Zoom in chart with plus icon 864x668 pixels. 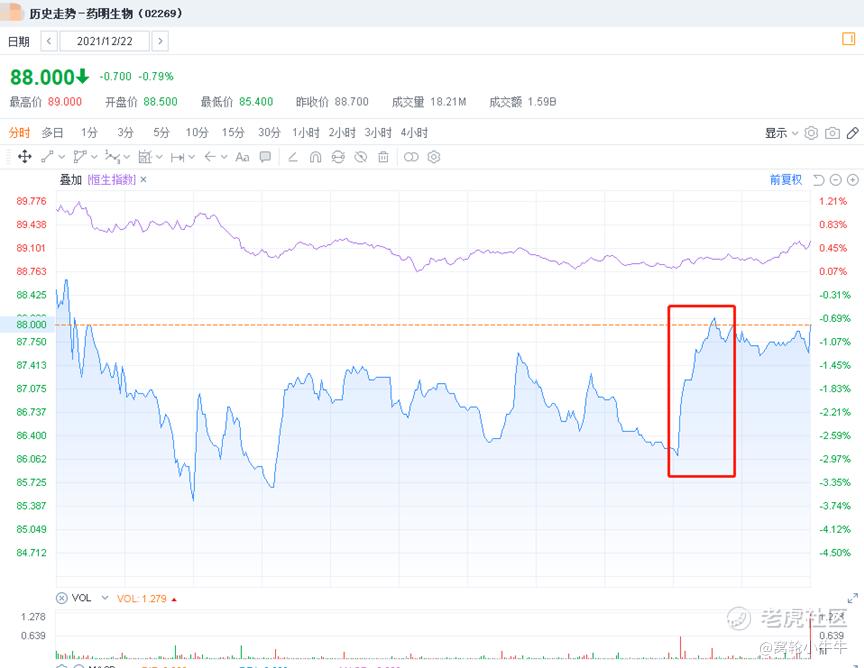click(853, 180)
